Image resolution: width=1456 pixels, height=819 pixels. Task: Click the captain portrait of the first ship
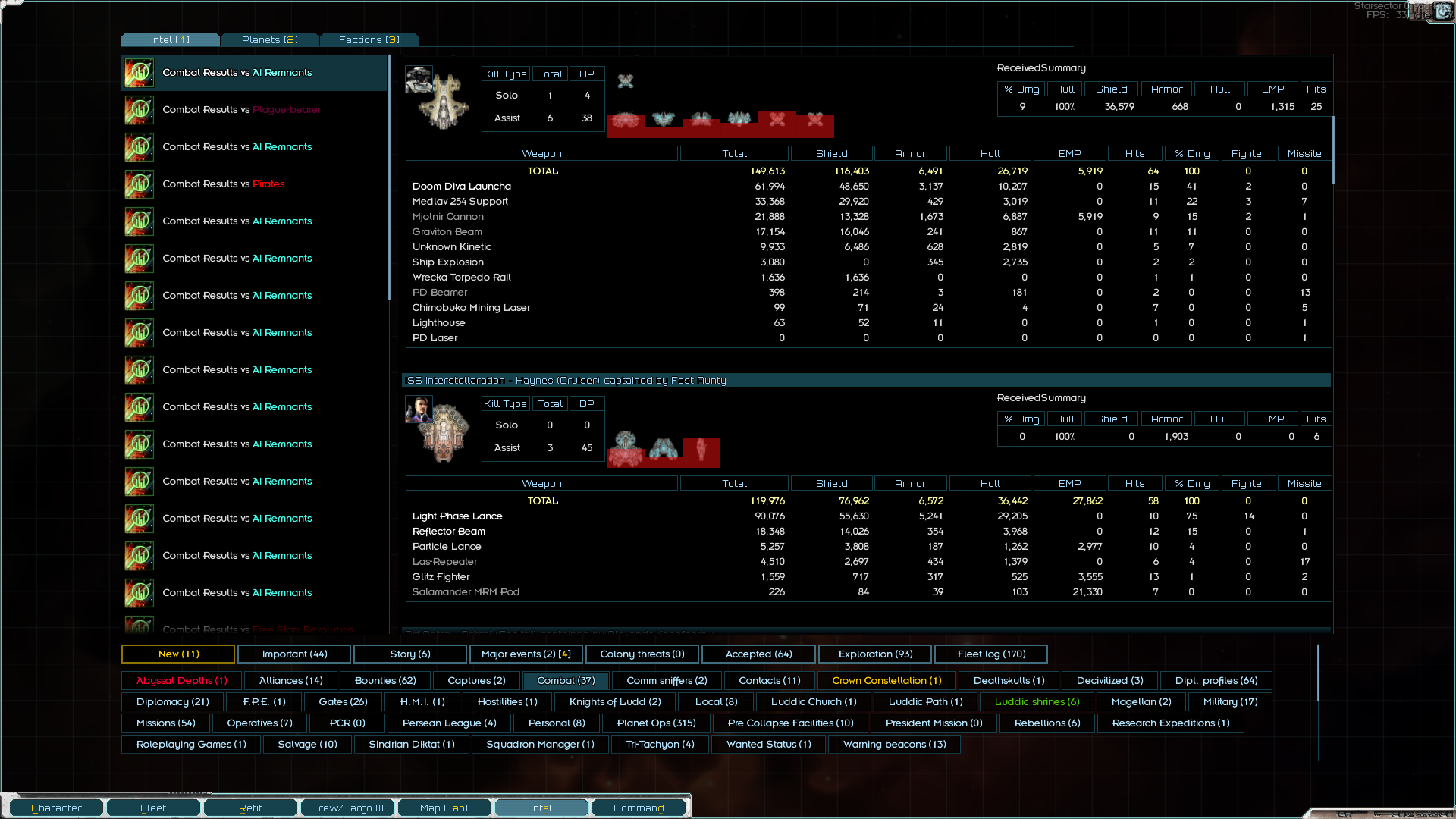tap(418, 79)
